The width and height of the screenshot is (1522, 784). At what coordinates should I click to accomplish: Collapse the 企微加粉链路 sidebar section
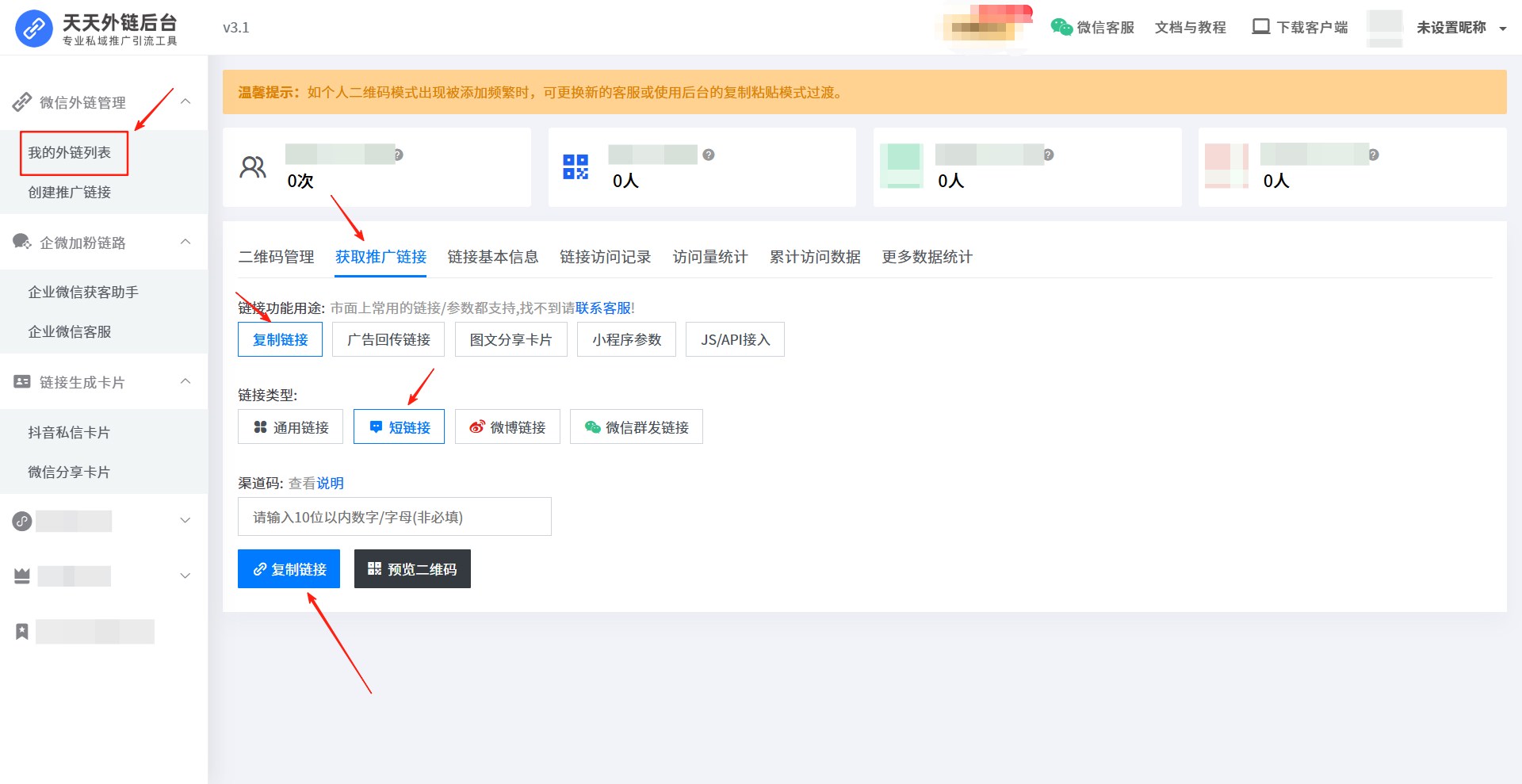[185, 242]
